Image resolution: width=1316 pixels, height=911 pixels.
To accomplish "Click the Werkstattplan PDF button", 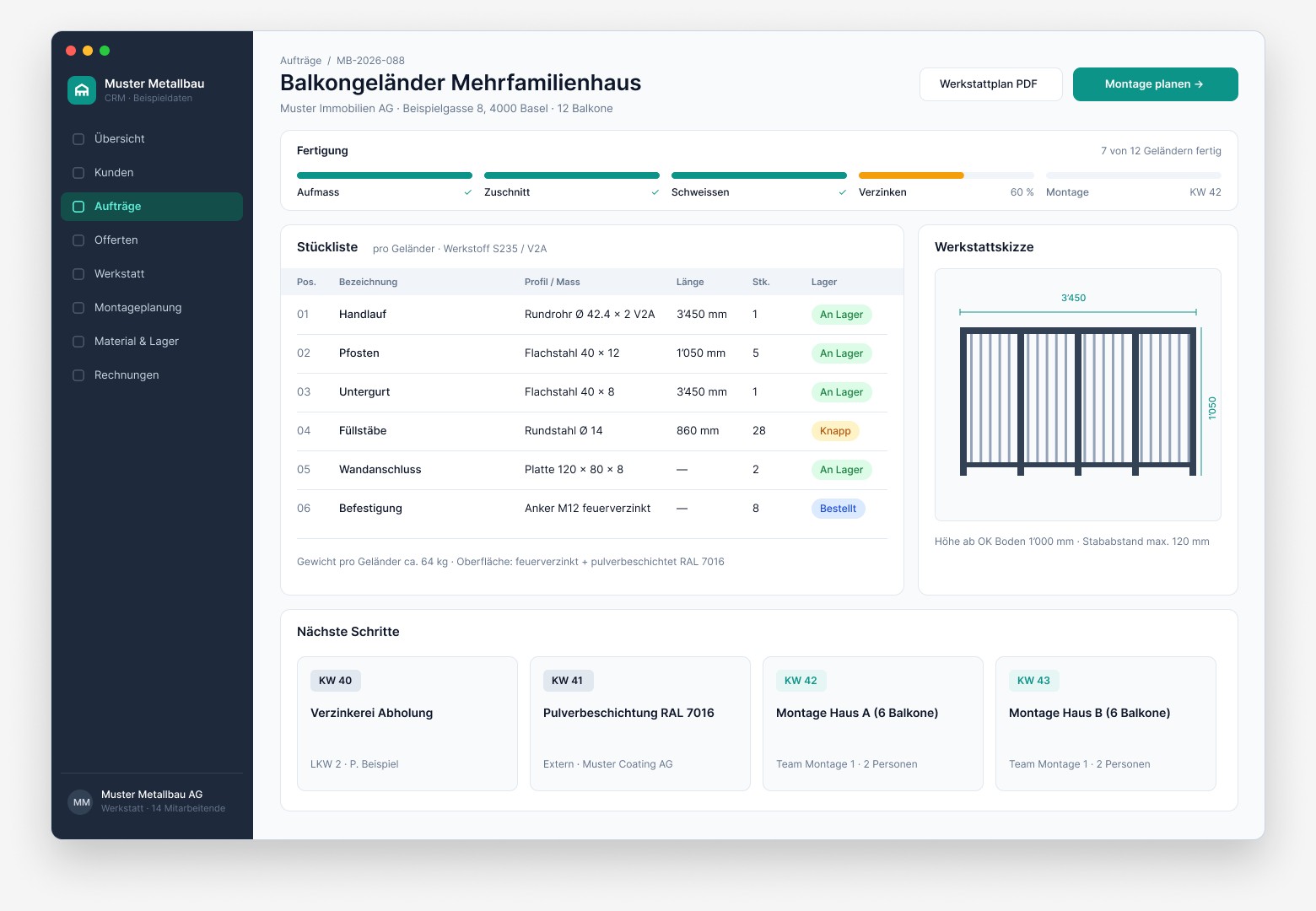I will [991, 84].
